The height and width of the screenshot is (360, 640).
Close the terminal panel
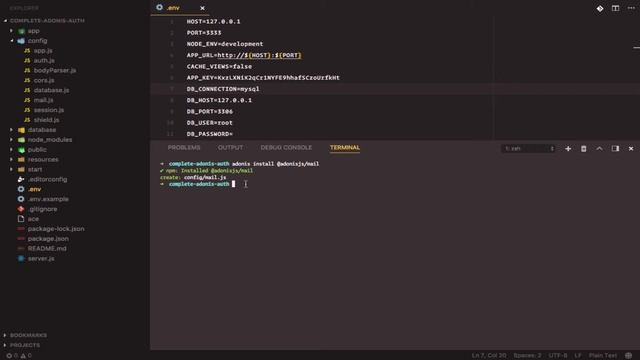tap(631, 149)
